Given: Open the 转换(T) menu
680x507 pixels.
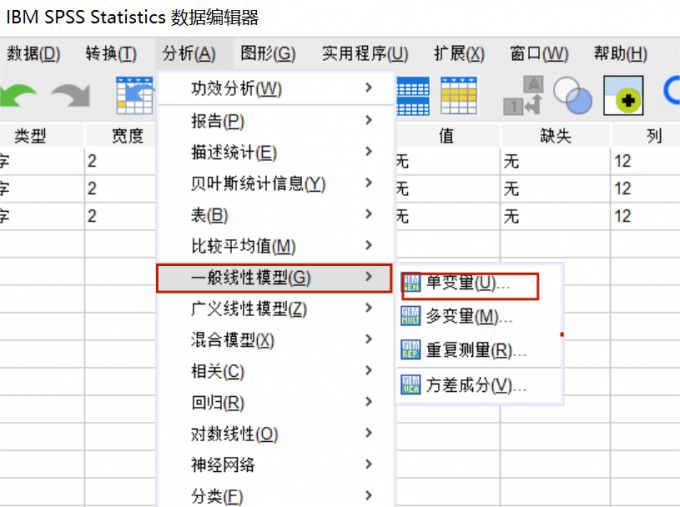Looking at the screenshot, I should (x=111, y=54).
